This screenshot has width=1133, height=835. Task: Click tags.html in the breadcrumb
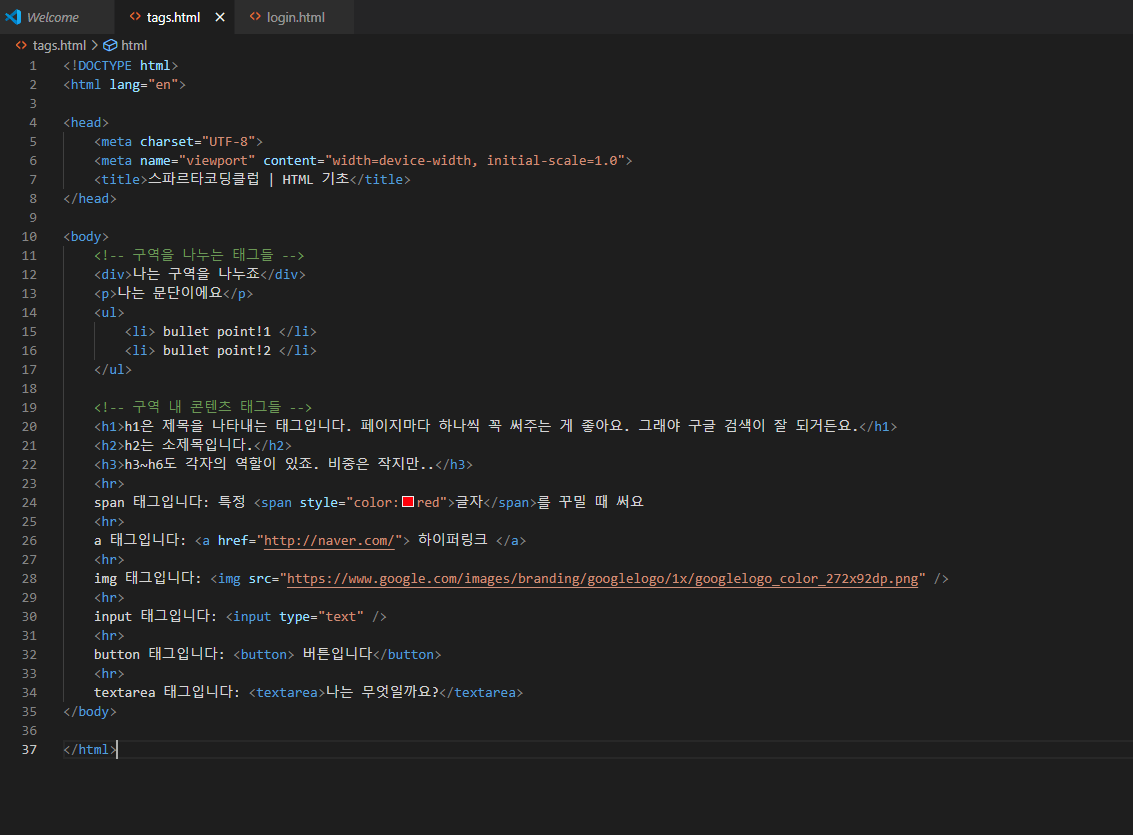[x=59, y=45]
